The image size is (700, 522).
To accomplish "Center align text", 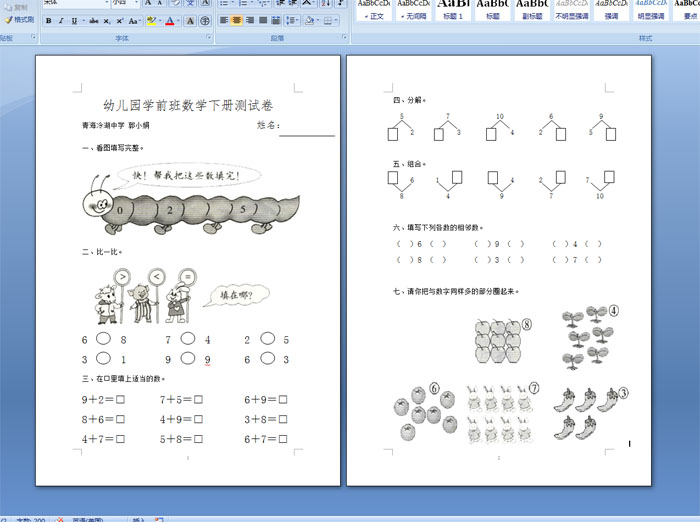I will click(237, 20).
